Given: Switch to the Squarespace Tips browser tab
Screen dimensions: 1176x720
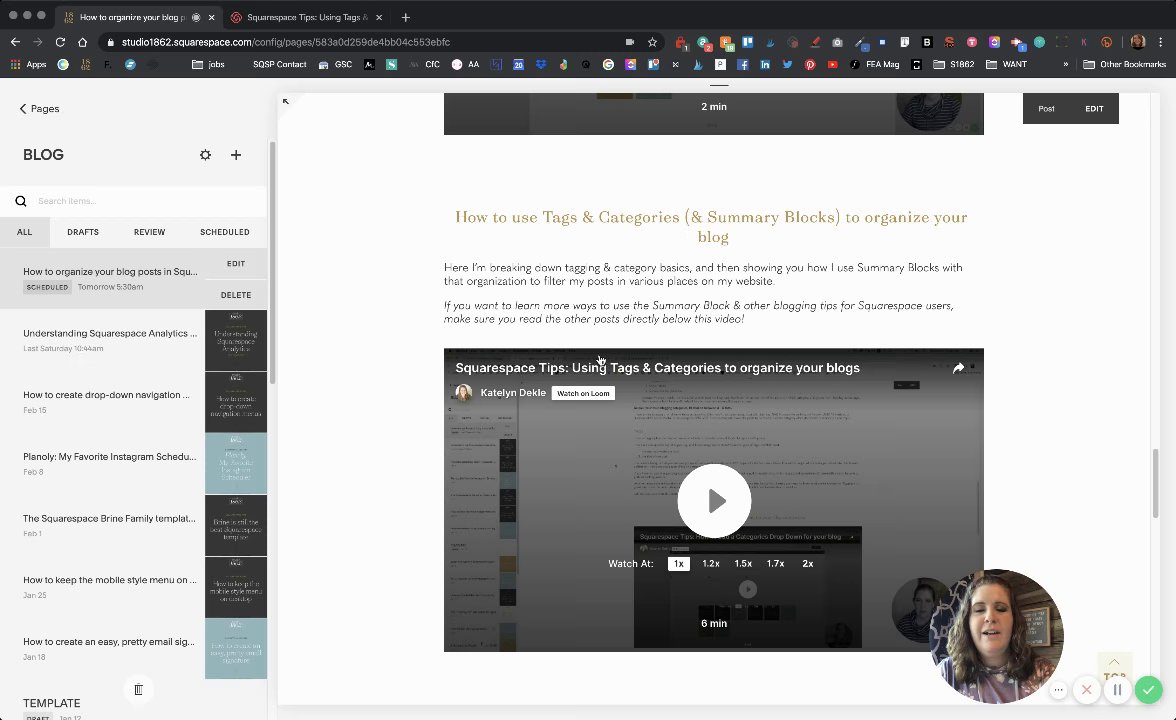Looking at the screenshot, I should [307, 17].
